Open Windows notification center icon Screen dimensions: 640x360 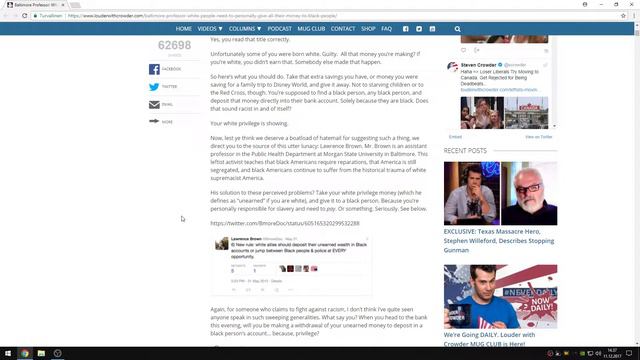[629, 353]
